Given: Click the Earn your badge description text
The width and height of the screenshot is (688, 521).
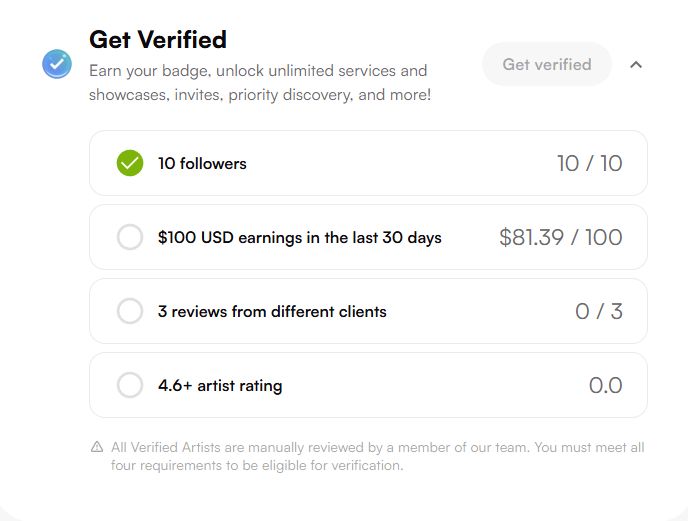Looking at the screenshot, I should [259, 83].
